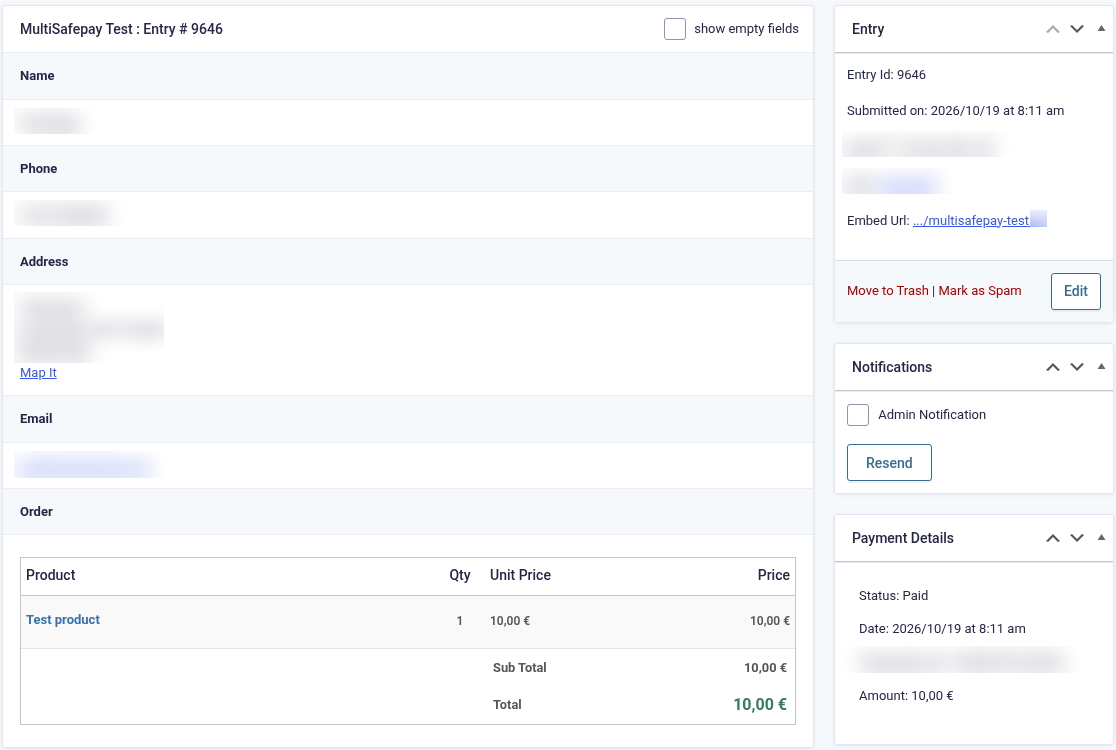Collapse the Notifications panel with its triangle toggle

coord(1101,367)
